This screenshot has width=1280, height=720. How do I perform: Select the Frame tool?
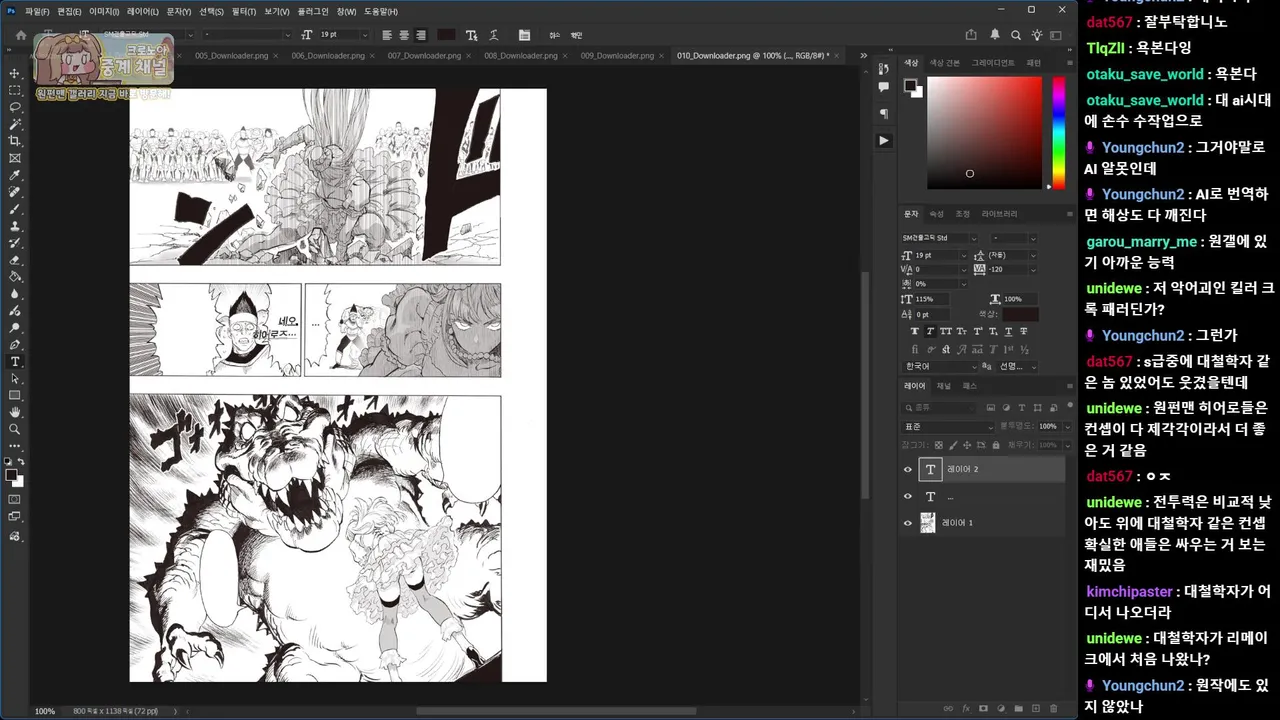click(x=15, y=158)
